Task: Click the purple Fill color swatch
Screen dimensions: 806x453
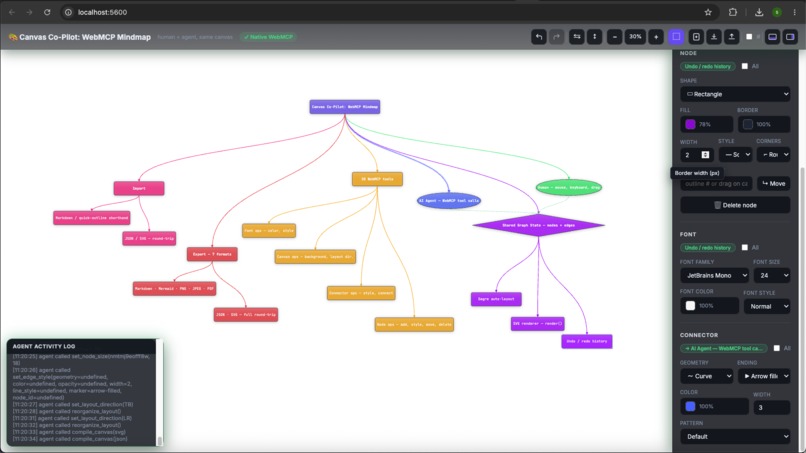Action: point(690,124)
